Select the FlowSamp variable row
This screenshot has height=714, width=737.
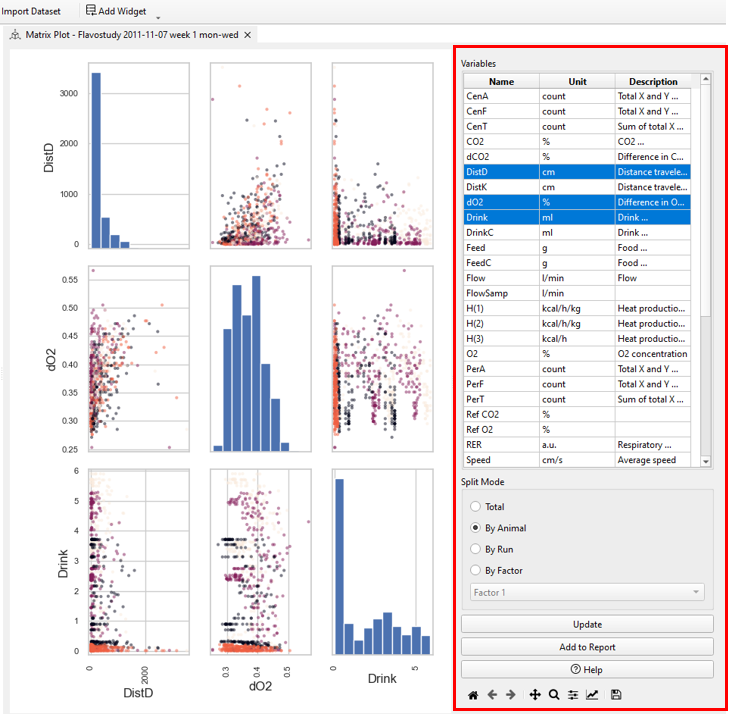pos(577,293)
